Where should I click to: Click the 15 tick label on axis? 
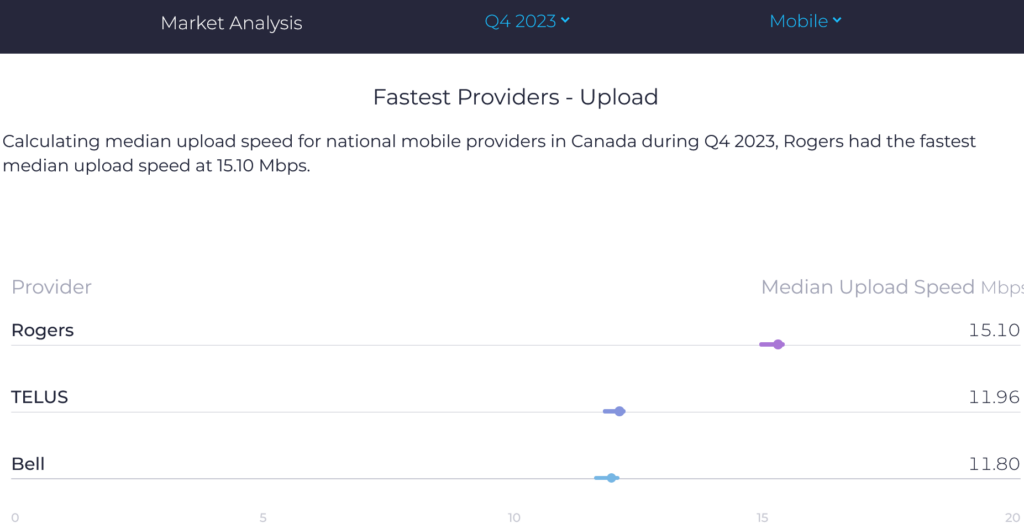763,517
